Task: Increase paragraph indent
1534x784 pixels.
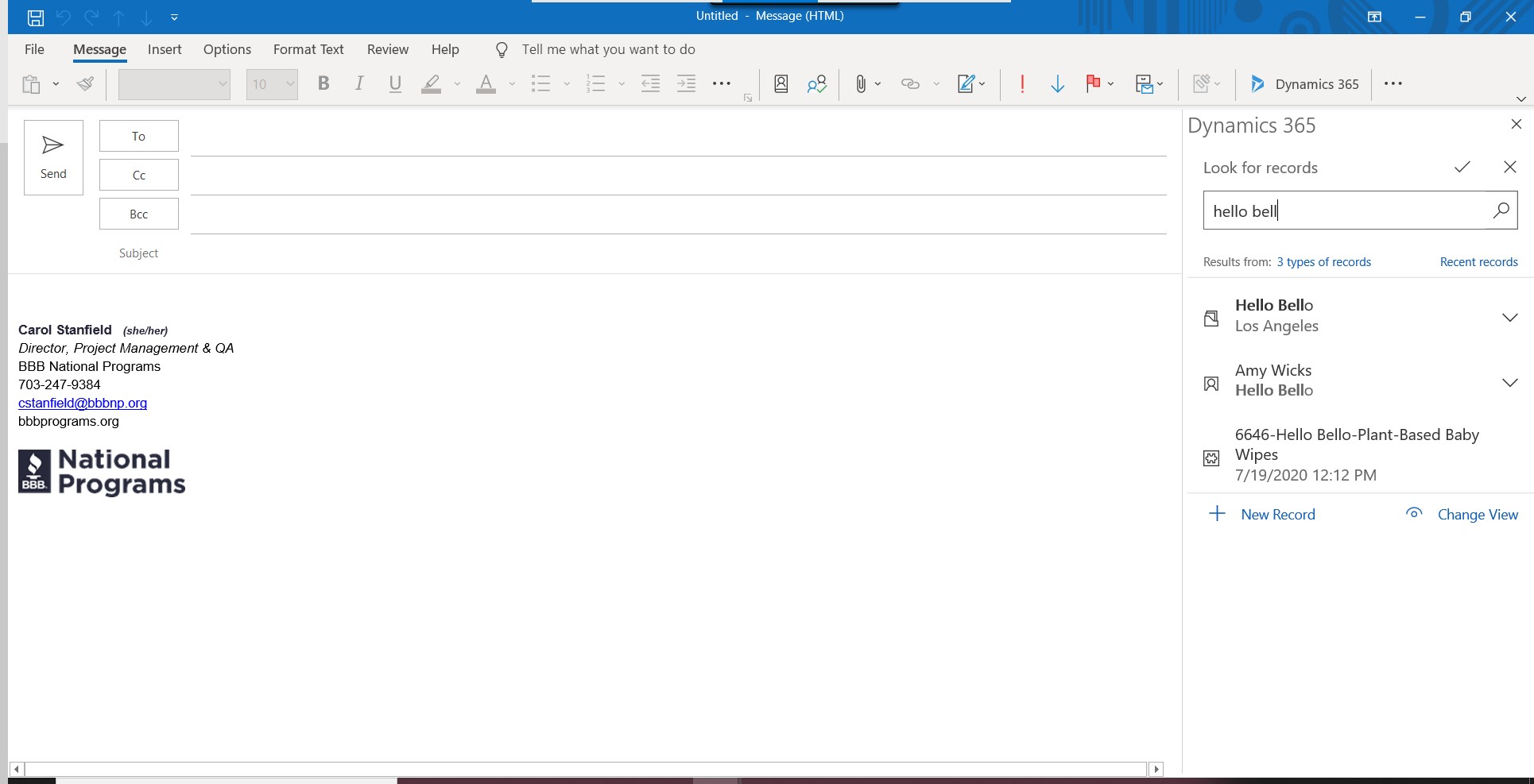Action: [687, 83]
